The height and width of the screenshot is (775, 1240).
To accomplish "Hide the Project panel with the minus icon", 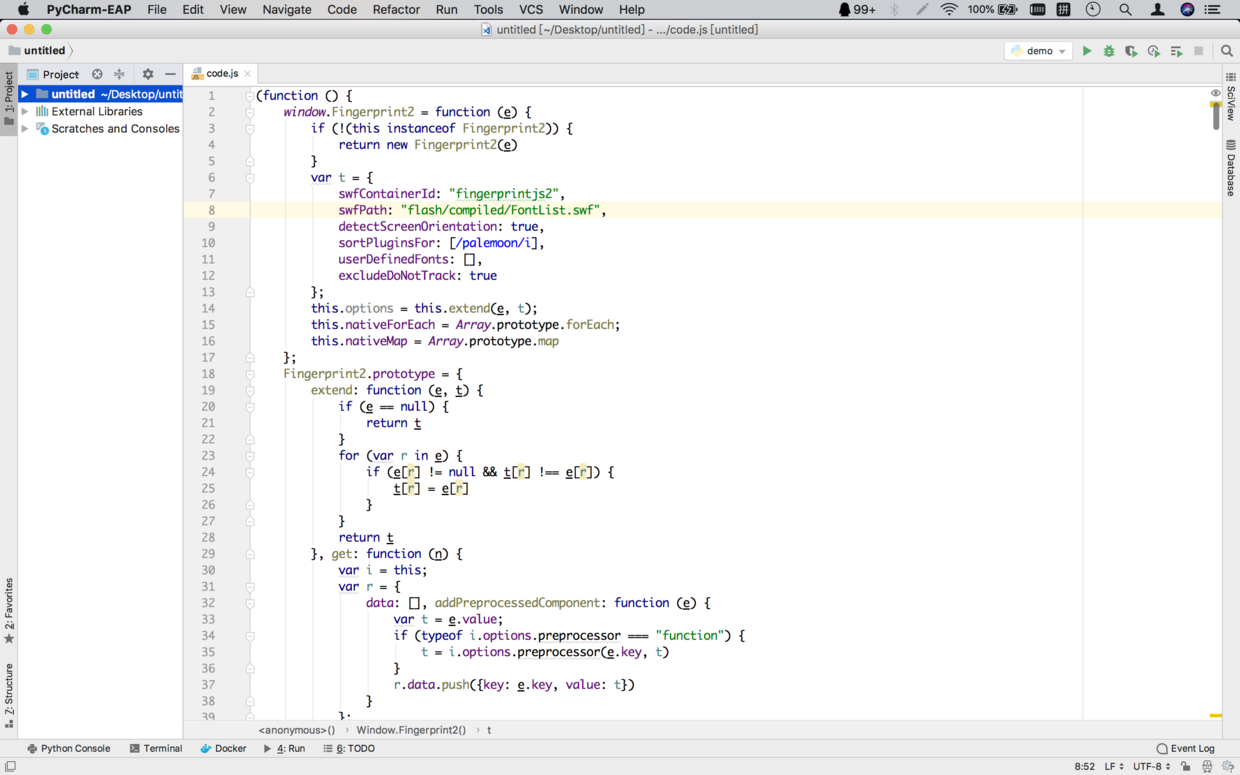I will pyautogui.click(x=170, y=74).
